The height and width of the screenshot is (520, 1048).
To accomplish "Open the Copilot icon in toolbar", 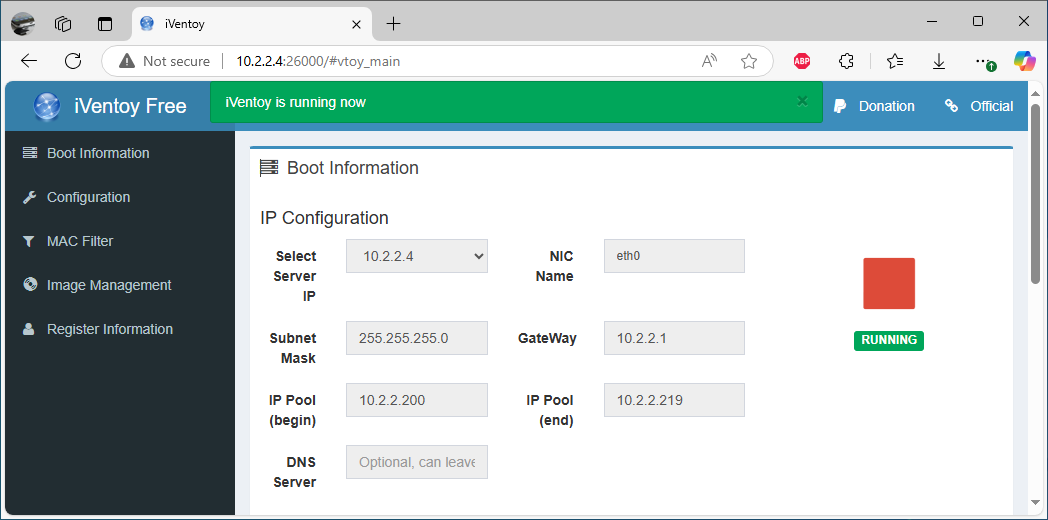I will pyautogui.click(x=1024, y=61).
